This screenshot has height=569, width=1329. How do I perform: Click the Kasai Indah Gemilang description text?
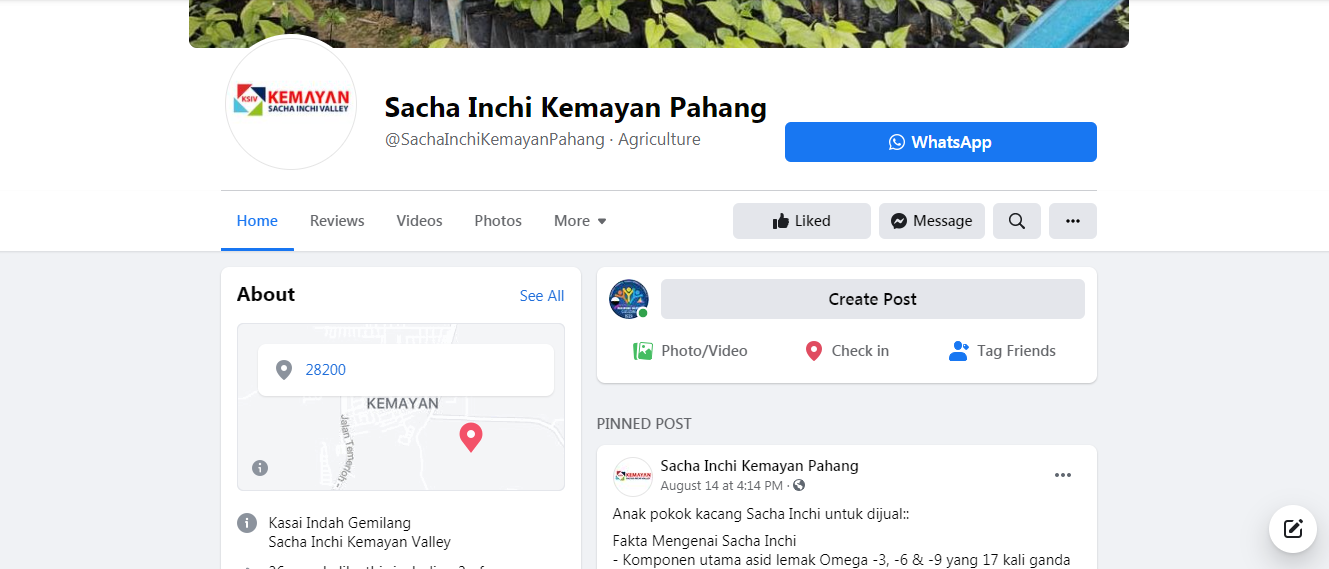pyautogui.click(x=340, y=523)
